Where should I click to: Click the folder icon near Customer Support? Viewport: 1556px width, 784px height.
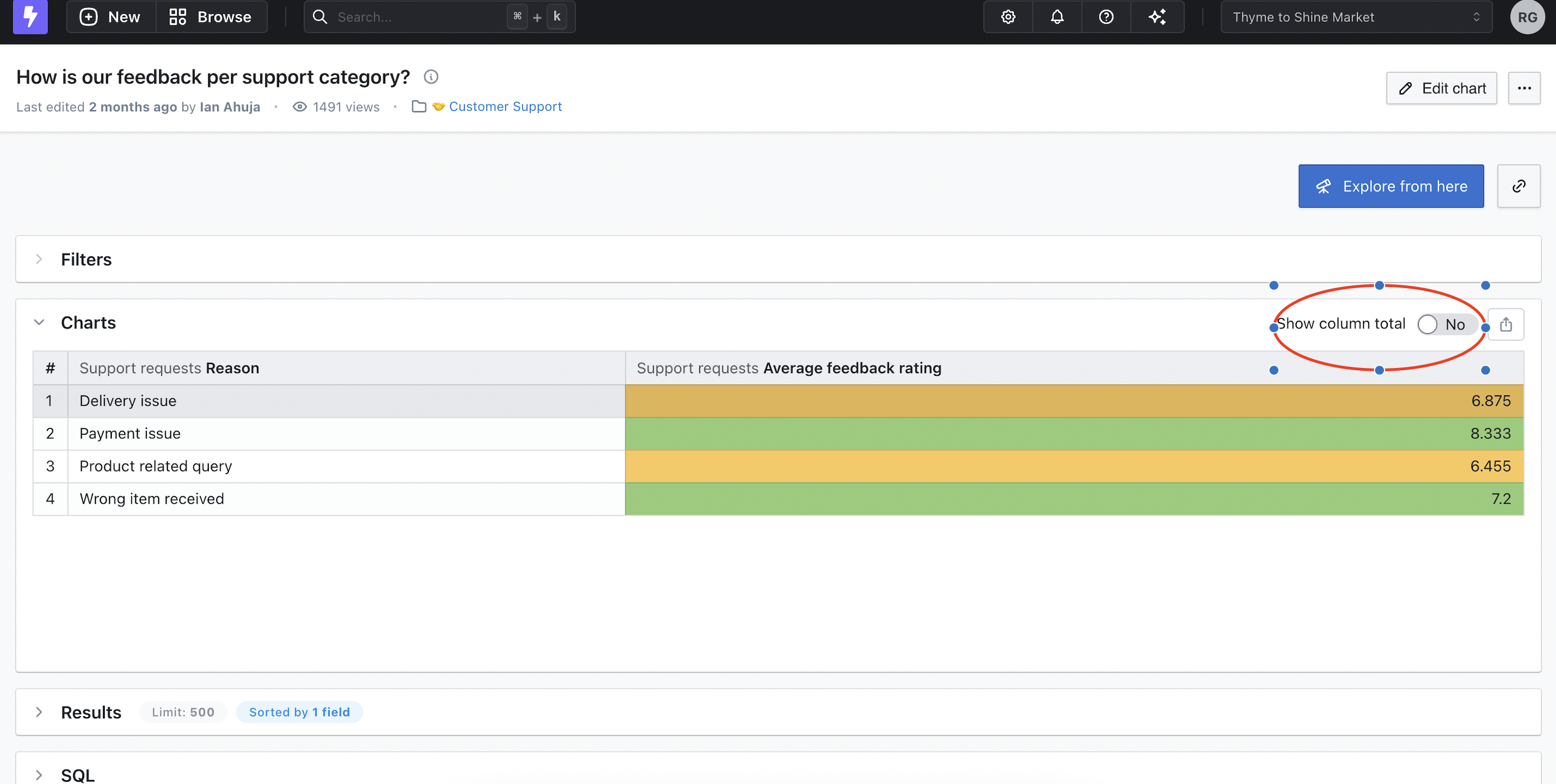click(x=418, y=106)
